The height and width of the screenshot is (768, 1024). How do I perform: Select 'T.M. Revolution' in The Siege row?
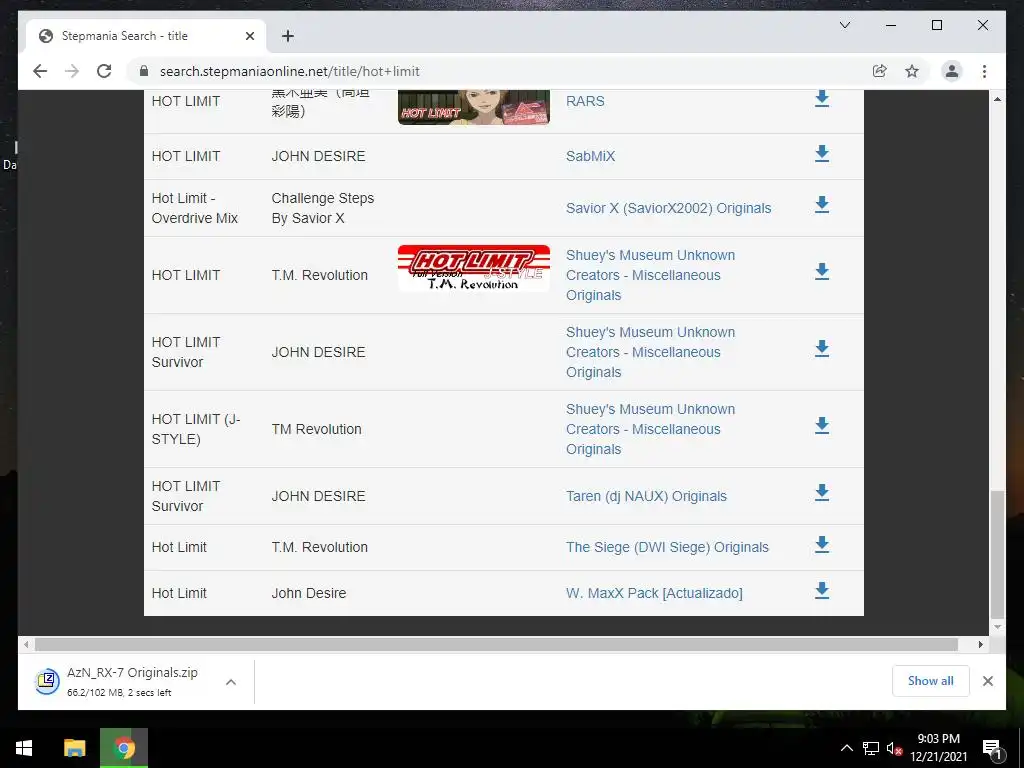pos(320,547)
